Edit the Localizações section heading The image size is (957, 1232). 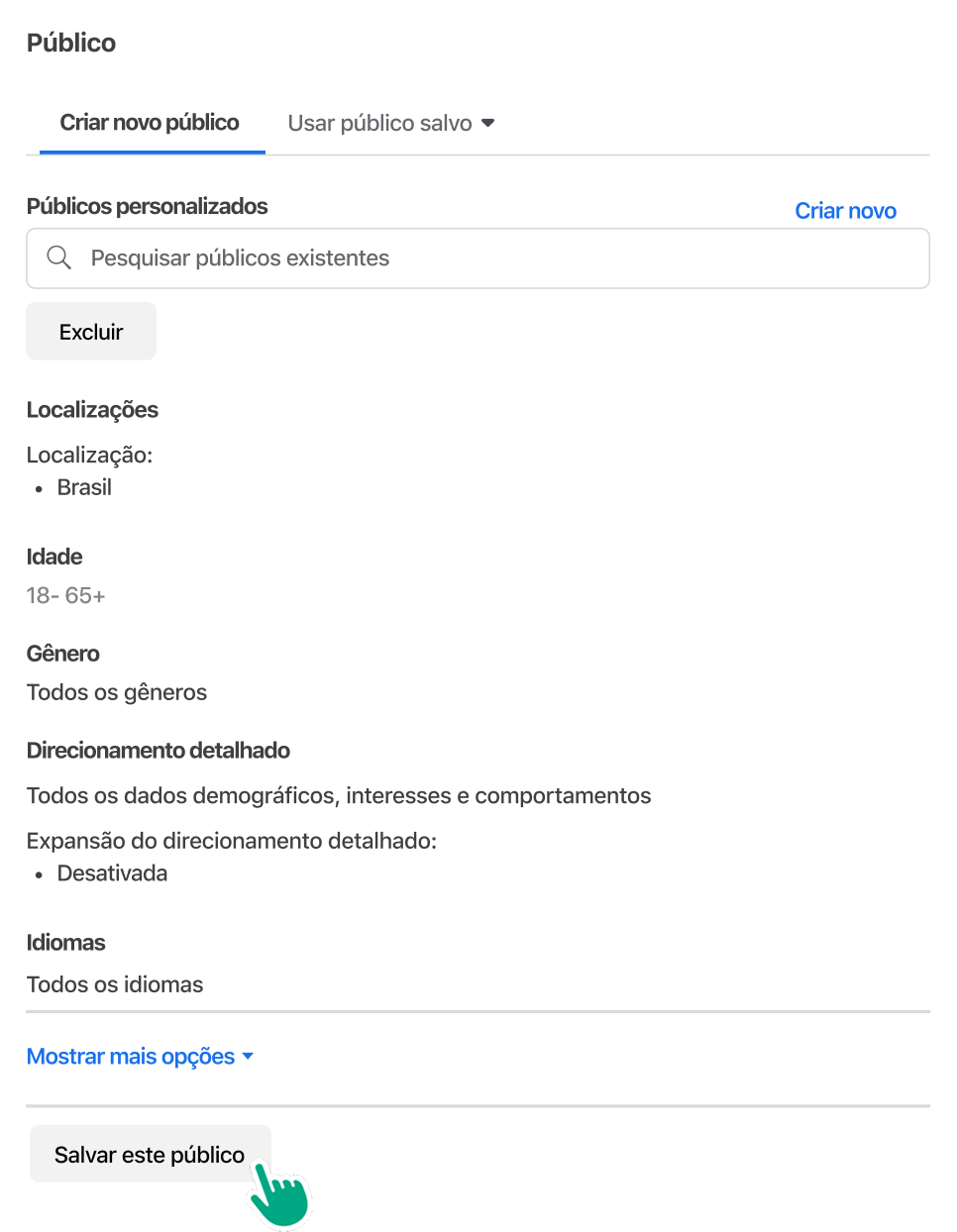[92, 410]
